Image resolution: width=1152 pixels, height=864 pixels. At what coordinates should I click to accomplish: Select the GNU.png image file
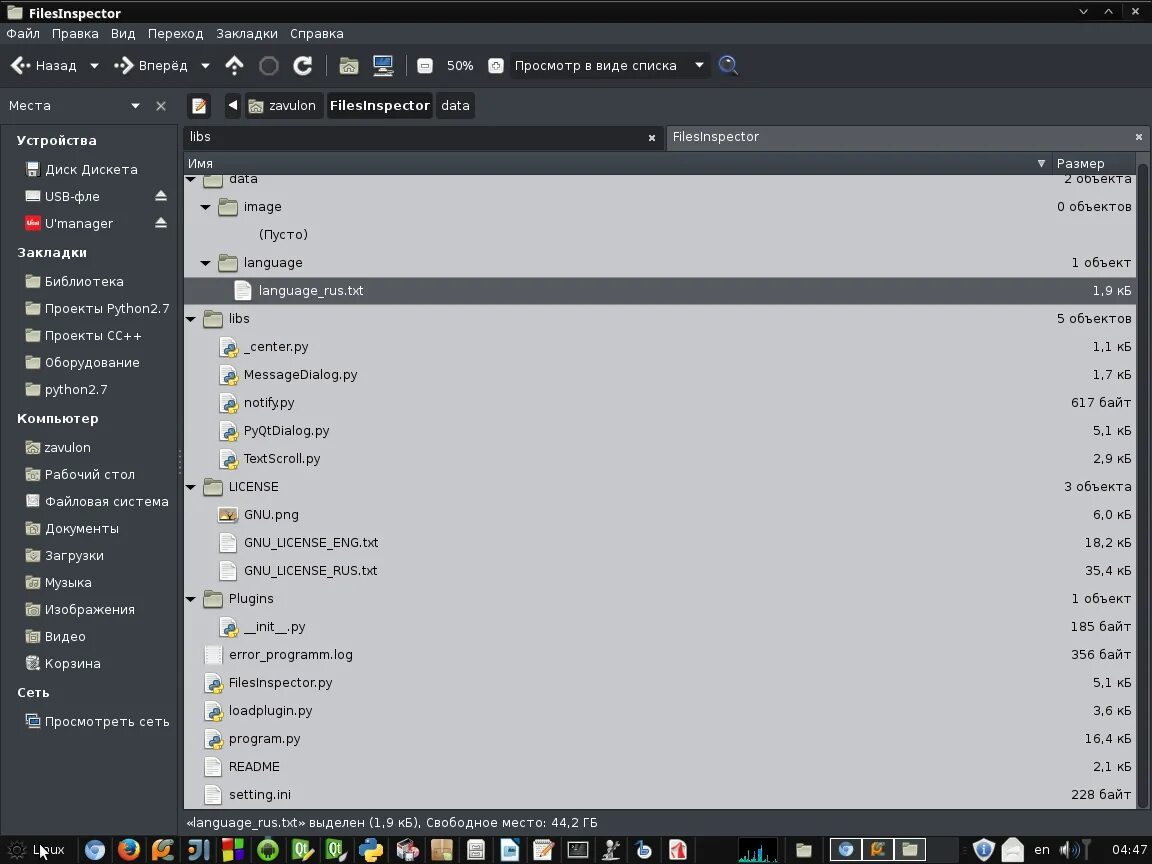click(660, 515)
